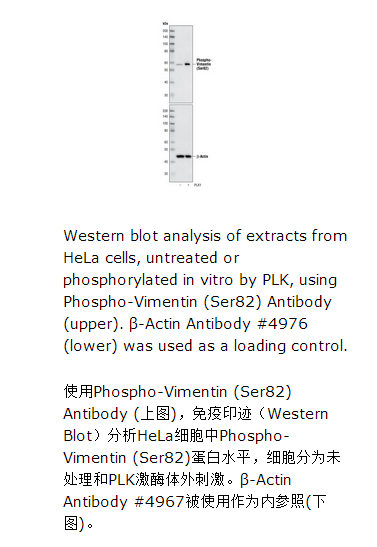
Task: Click the lower β-Actin blot panel
Action: 181,143
